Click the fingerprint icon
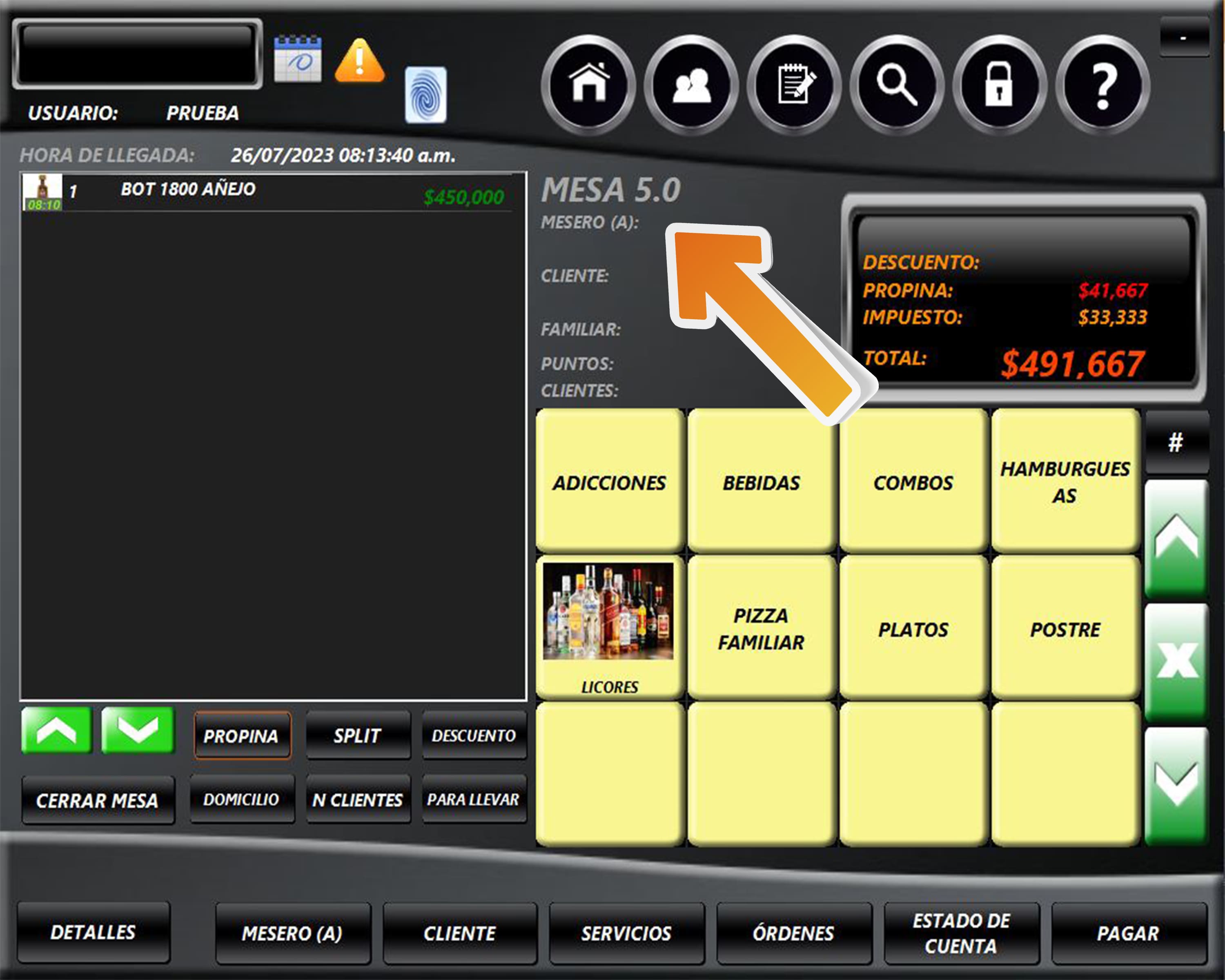Viewport: 1225px width, 980px height. (425, 95)
